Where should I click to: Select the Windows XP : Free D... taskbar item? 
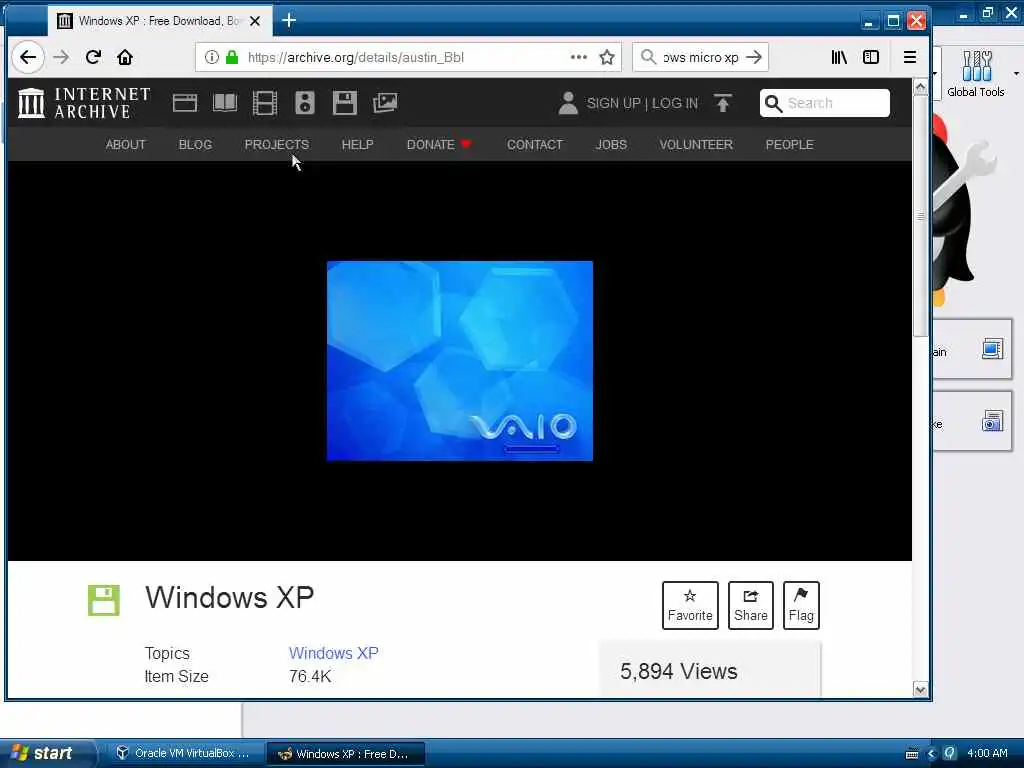[x=345, y=754]
